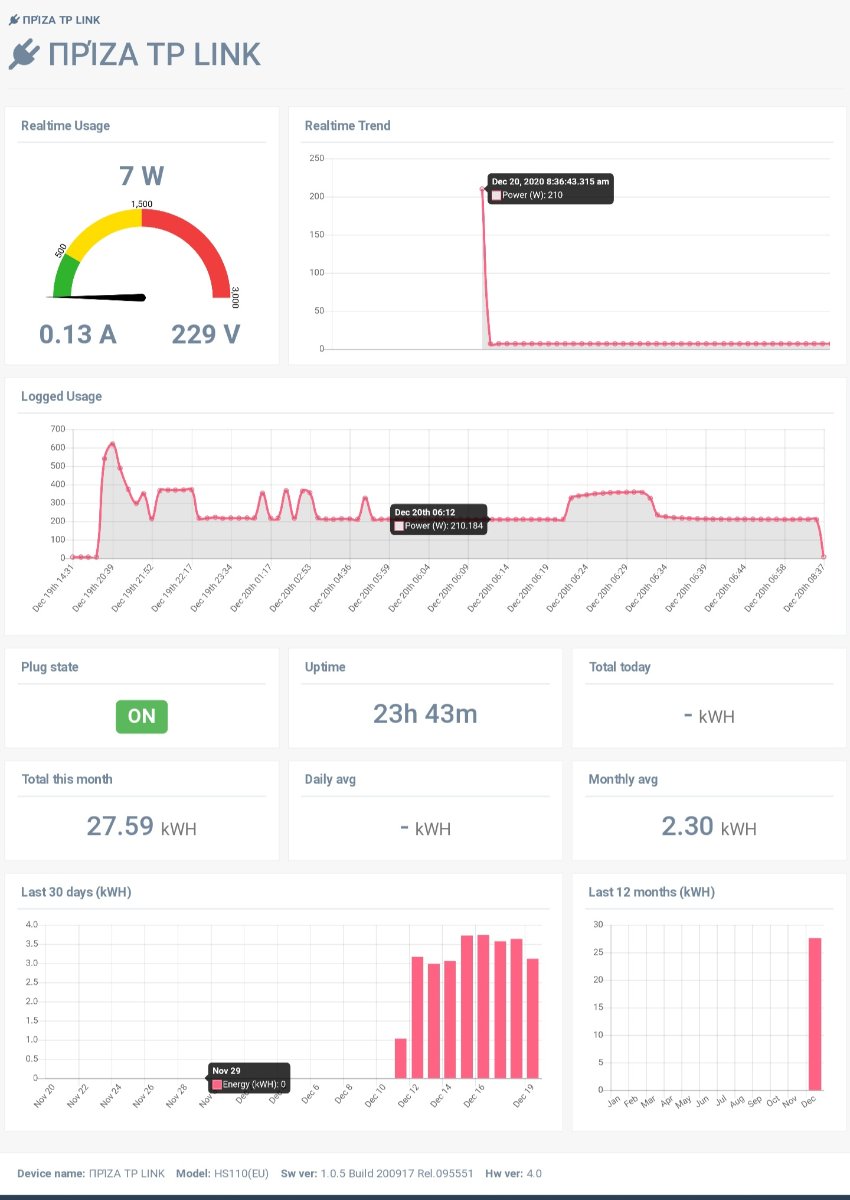
Task: Click the Daily avg dash kWH value
Action: tap(425, 828)
